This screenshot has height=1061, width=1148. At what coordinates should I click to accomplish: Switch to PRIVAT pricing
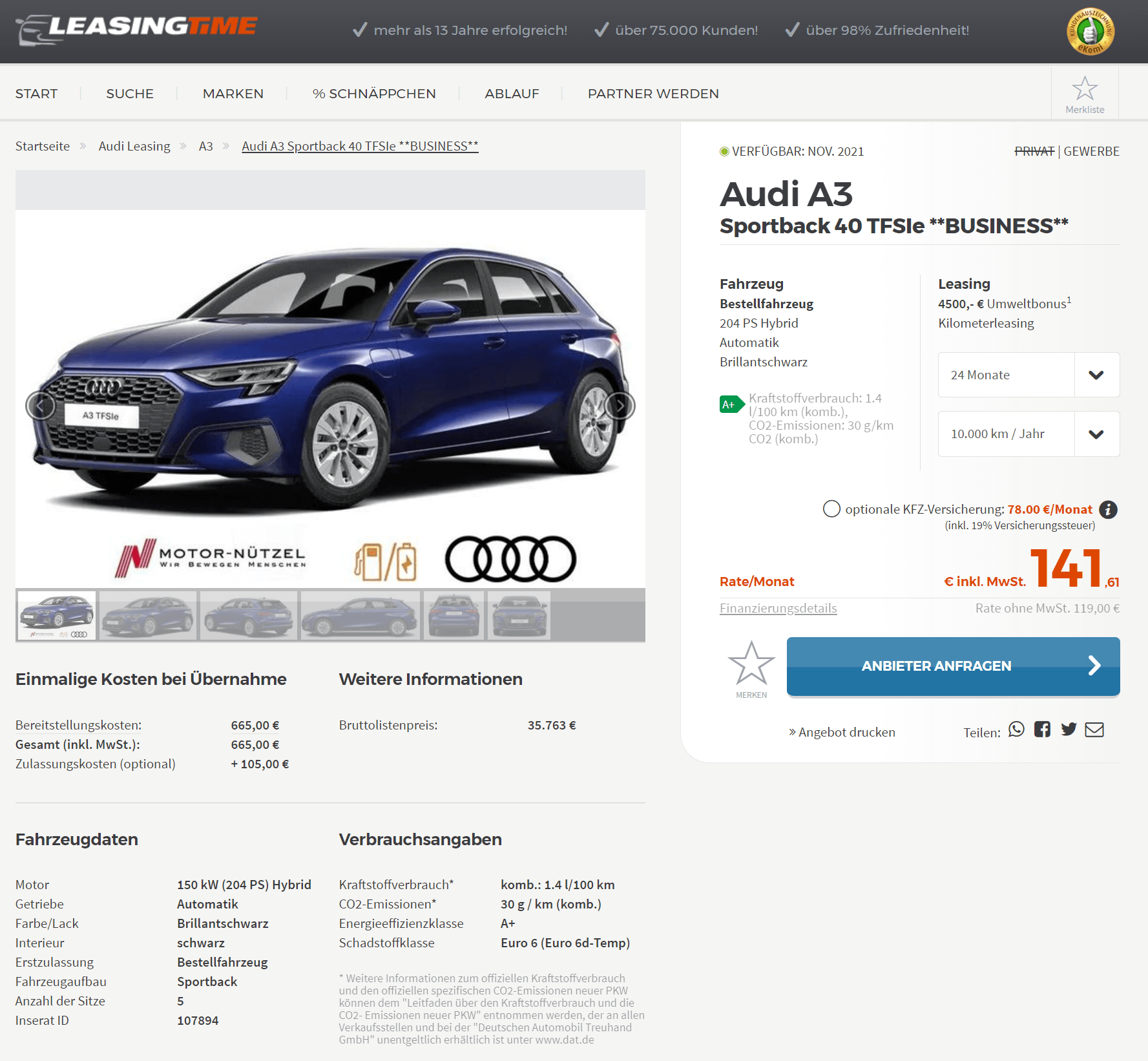coord(1034,151)
